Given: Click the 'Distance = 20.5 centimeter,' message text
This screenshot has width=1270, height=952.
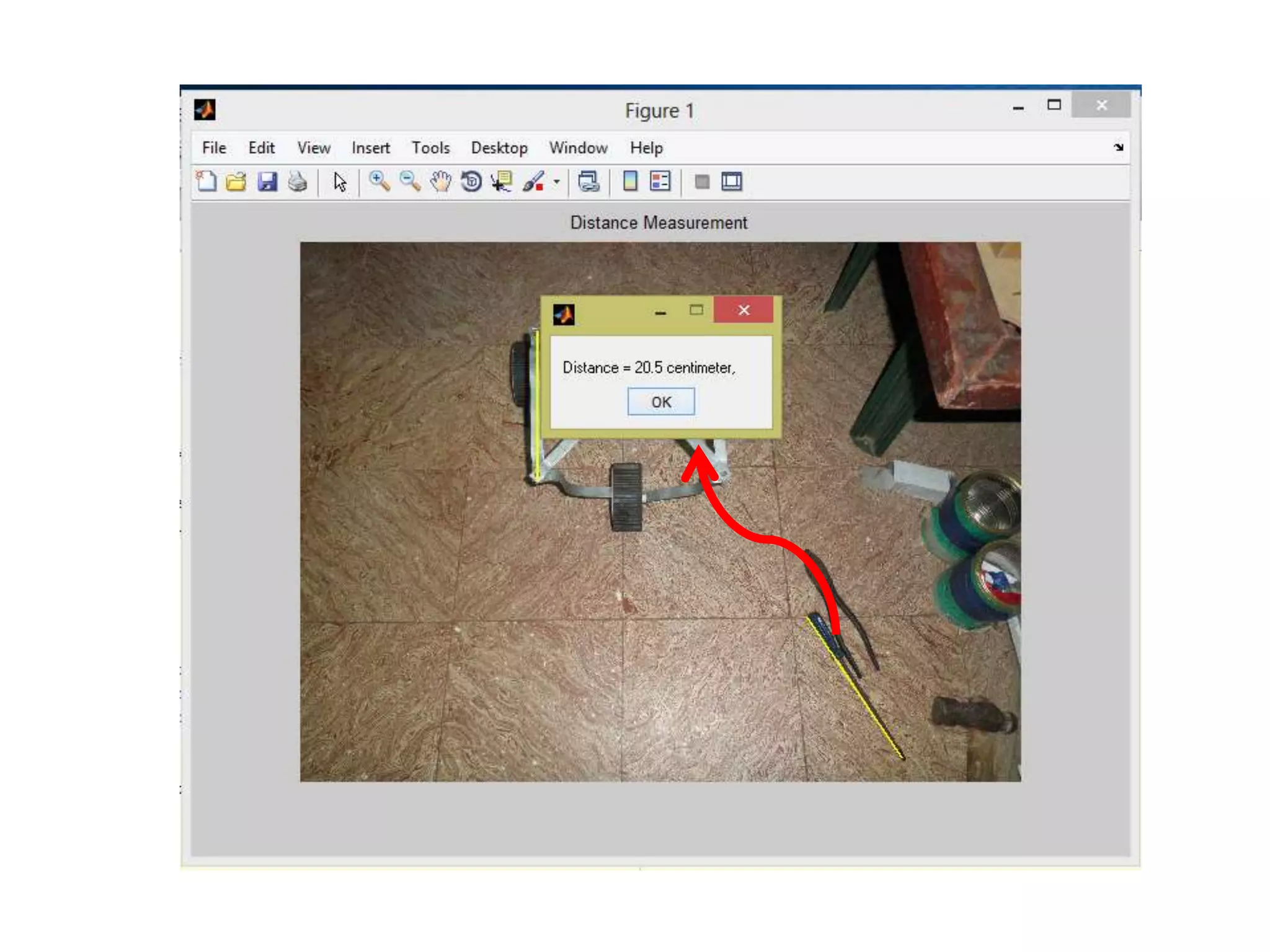Looking at the screenshot, I should click(x=649, y=368).
